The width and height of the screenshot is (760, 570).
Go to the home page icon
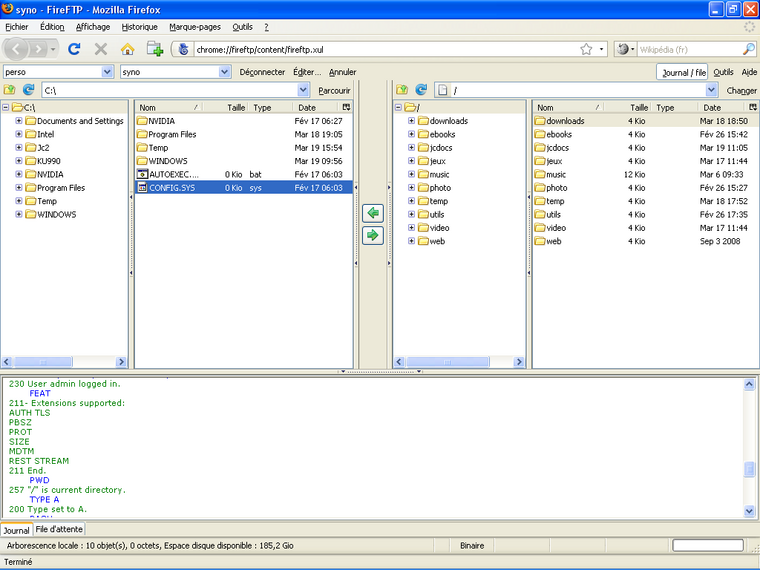click(127, 49)
